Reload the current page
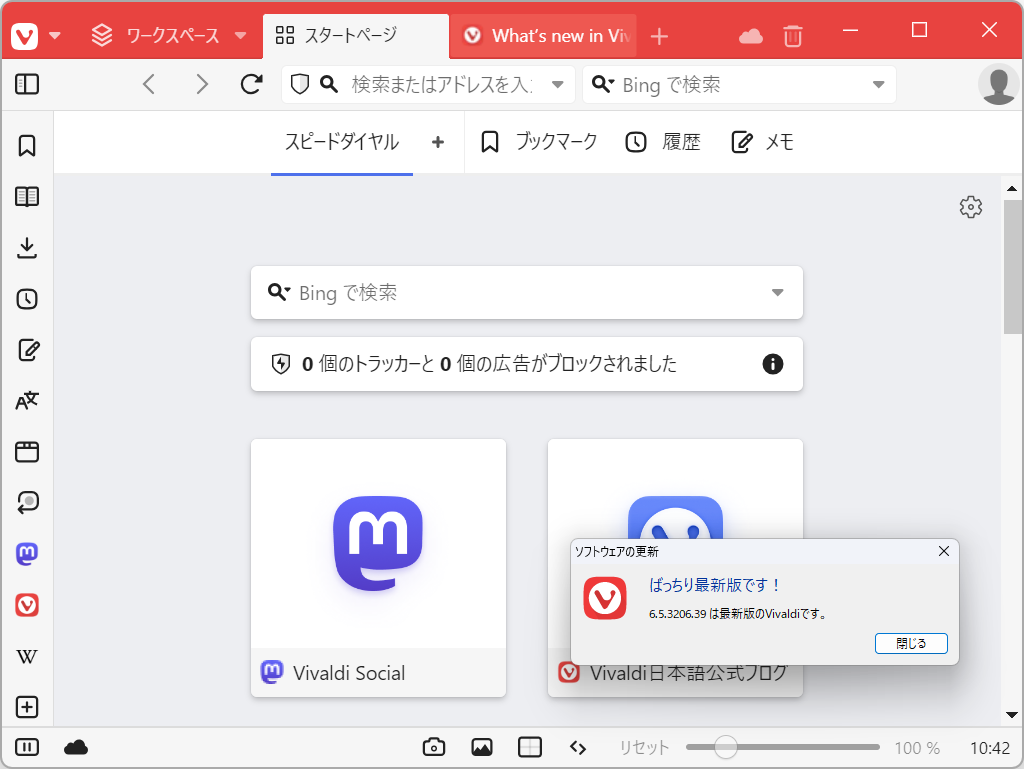 point(250,84)
